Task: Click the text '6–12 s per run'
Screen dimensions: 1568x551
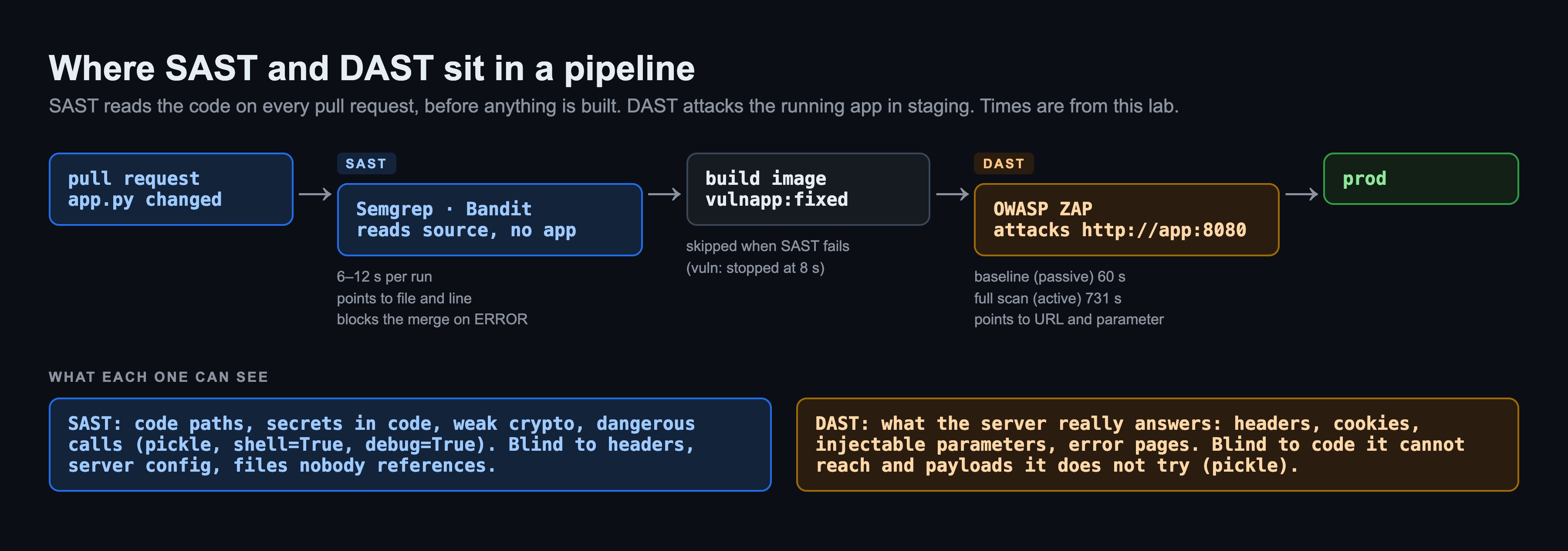Action: (385, 277)
